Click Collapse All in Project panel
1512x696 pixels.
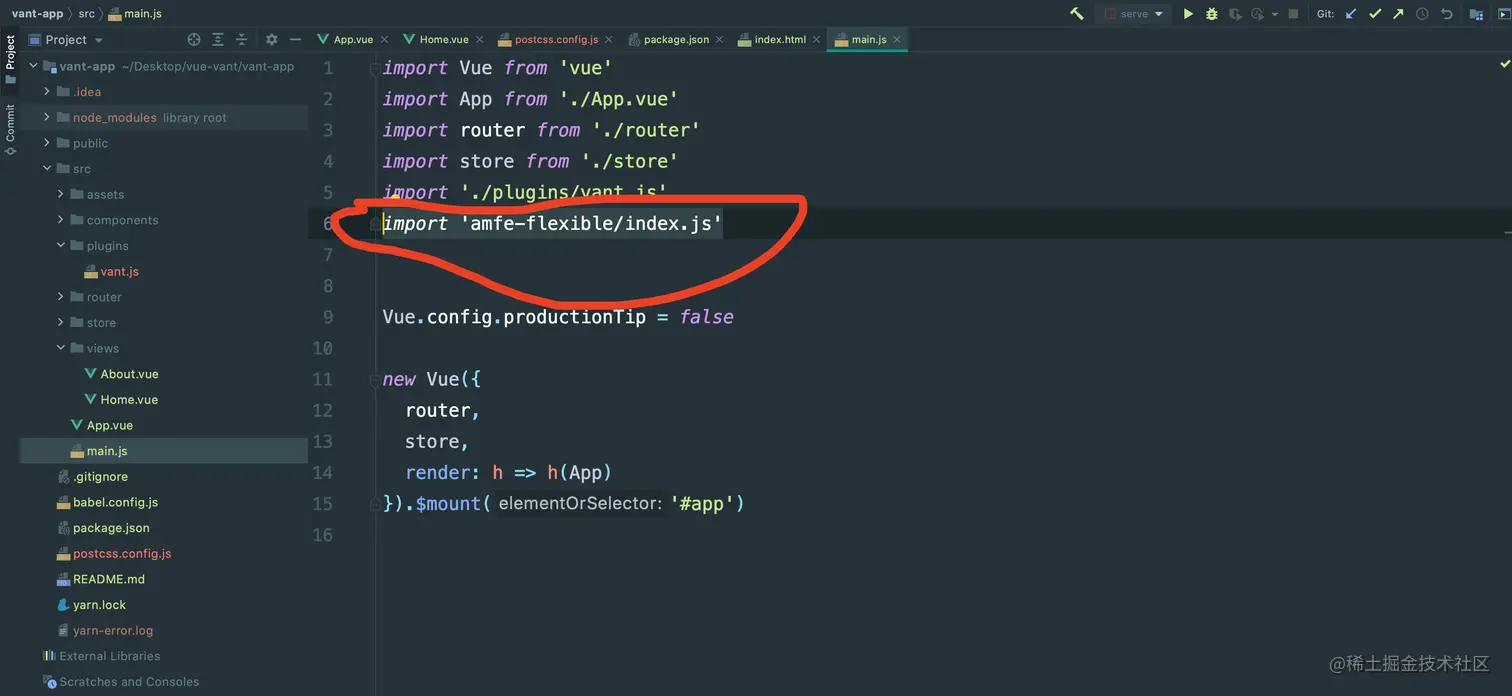coord(241,40)
